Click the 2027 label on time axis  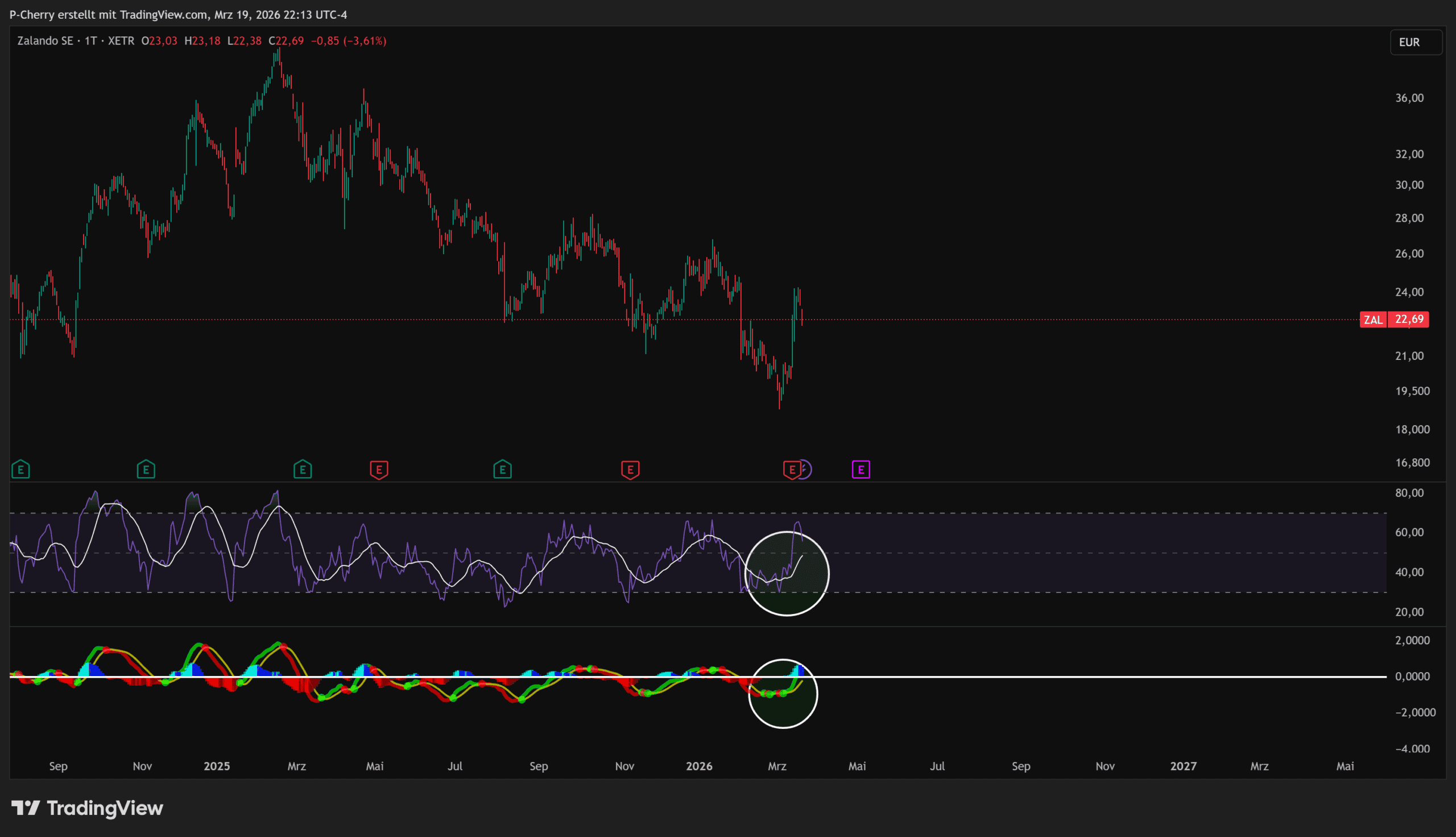pos(1183,766)
